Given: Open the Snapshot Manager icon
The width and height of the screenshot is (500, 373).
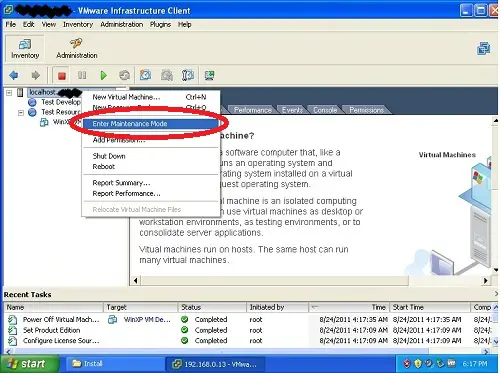Looking at the screenshot, I should click(x=188, y=75).
